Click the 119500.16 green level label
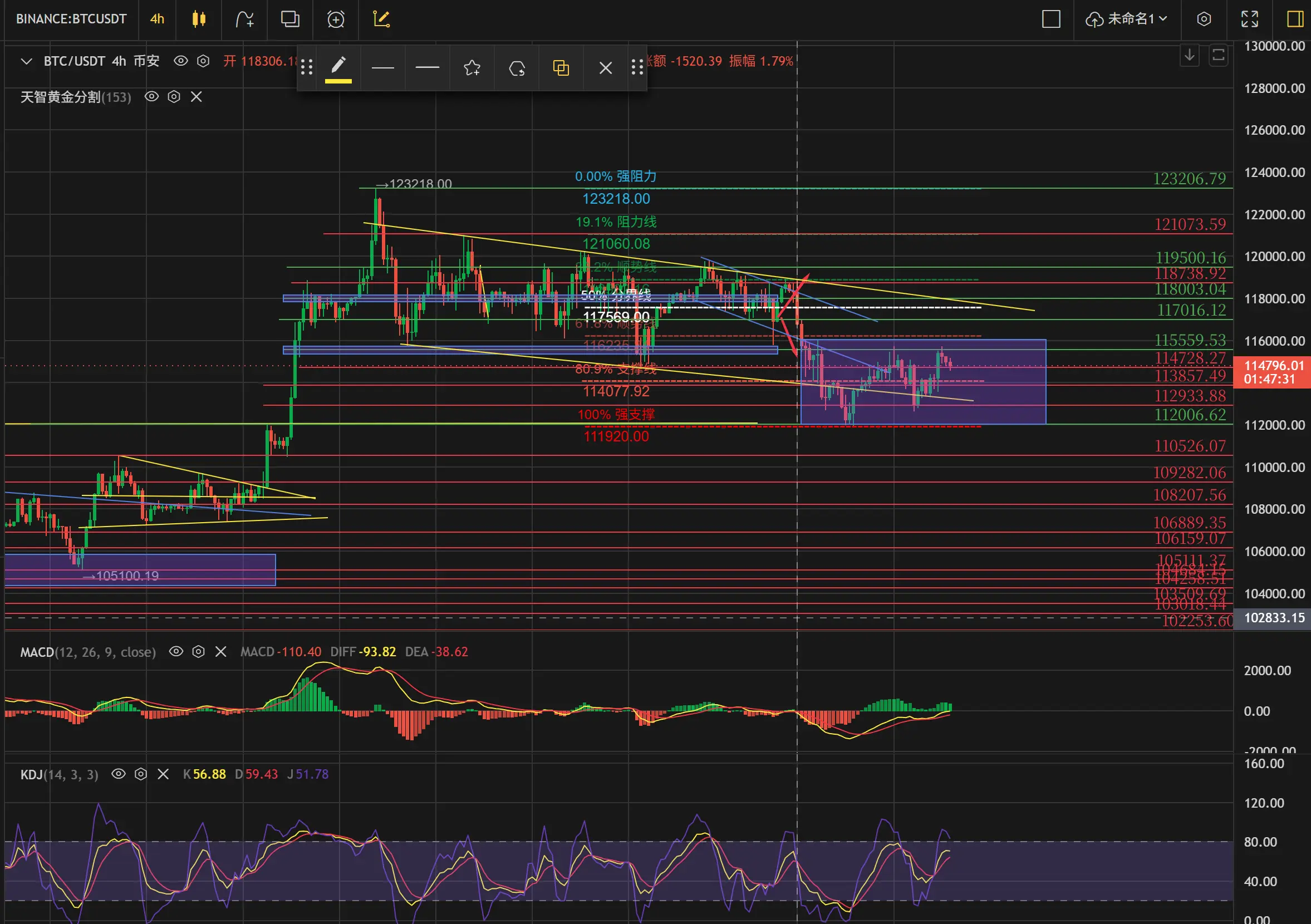Viewport: 1311px width, 924px height. click(1191, 258)
